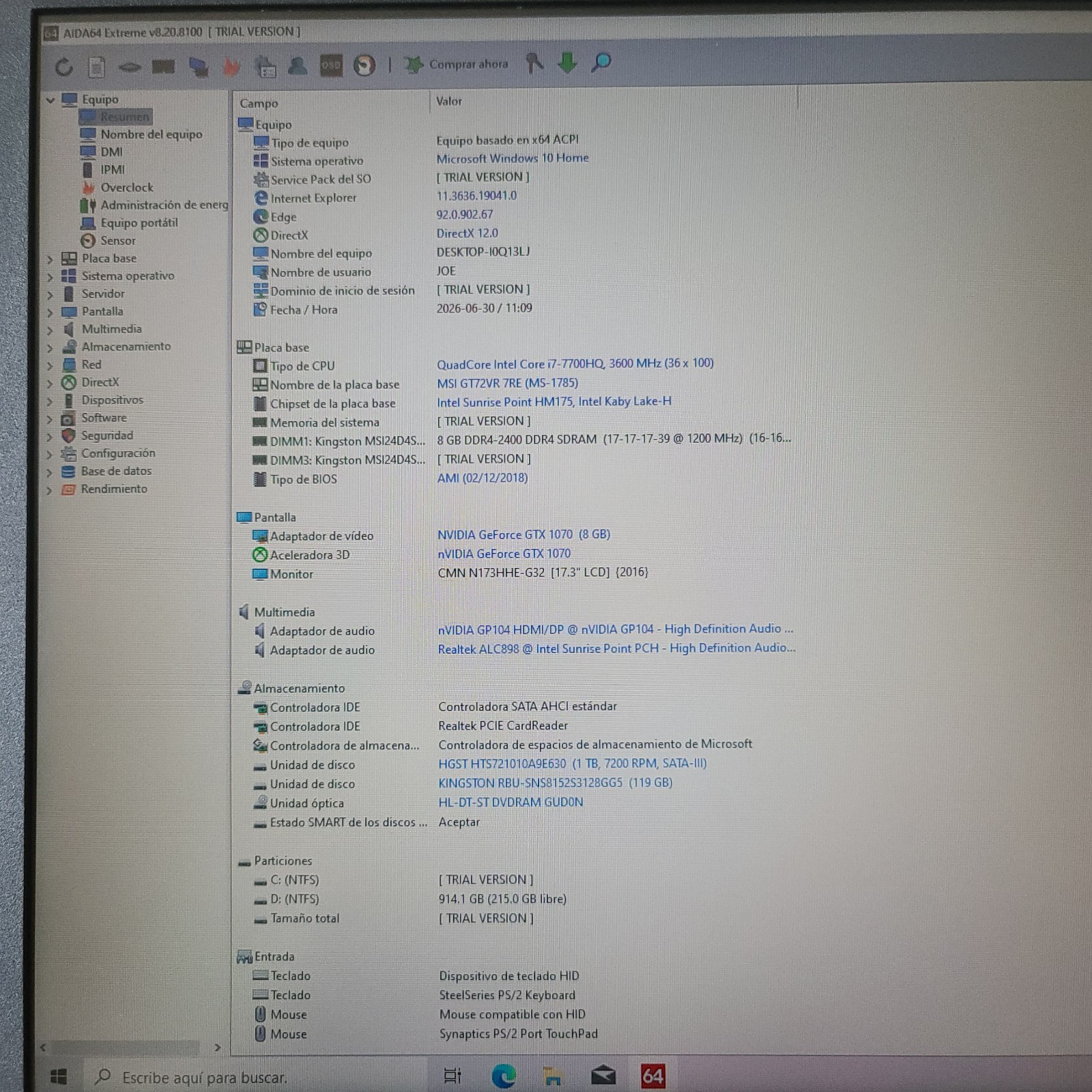Open the NVIDIA GeForce GTX 1070 (8 GB) link
1092x1092 pixels.
524,534
